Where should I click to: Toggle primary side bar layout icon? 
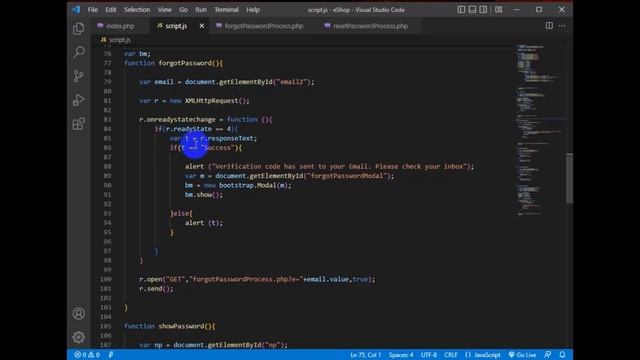click(x=461, y=9)
